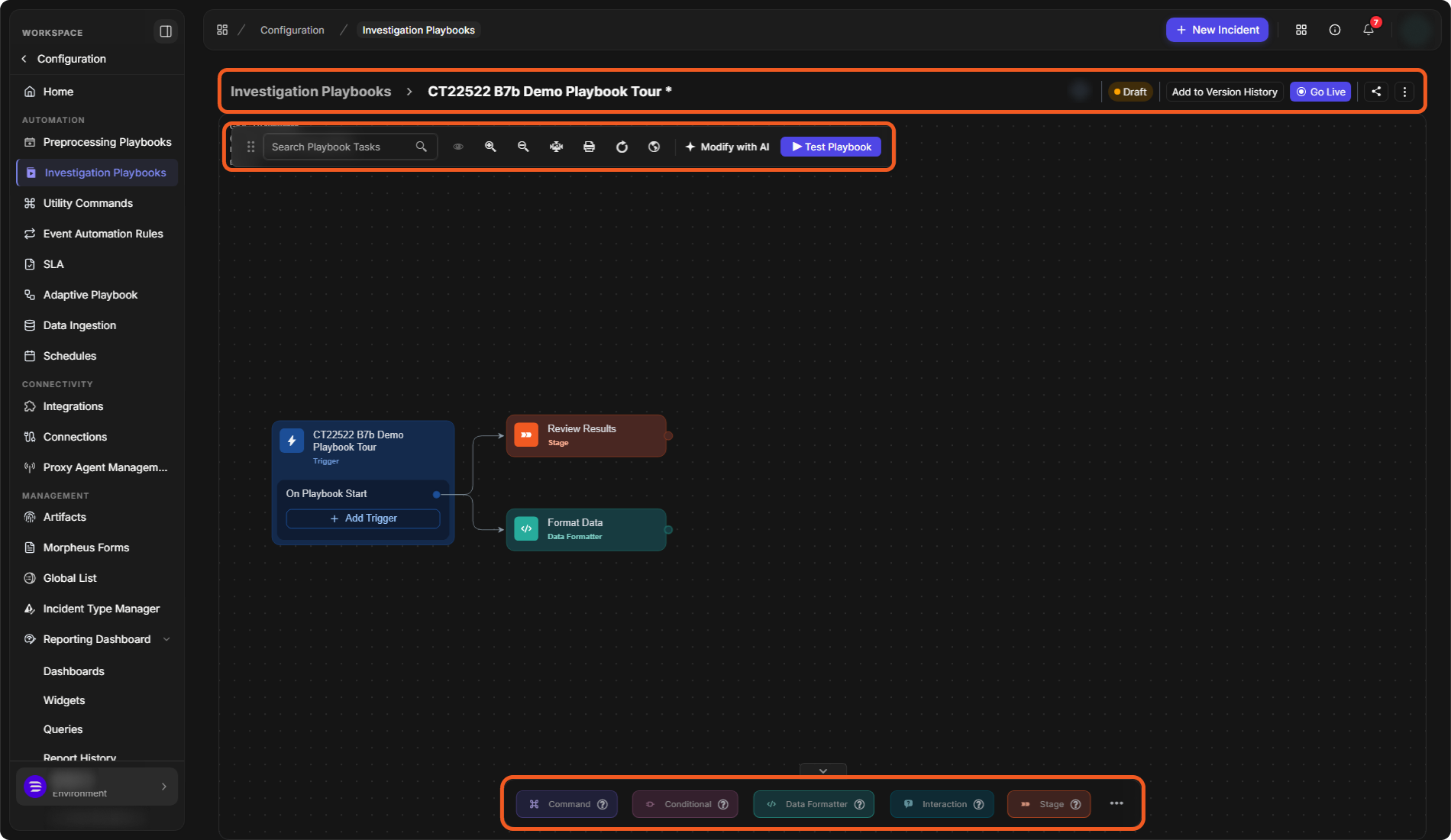Open Artifacts in sidebar

coord(97,517)
